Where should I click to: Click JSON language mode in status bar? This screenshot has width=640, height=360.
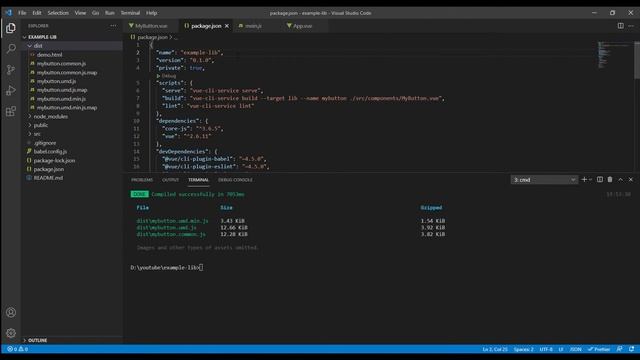pos(576,349)
